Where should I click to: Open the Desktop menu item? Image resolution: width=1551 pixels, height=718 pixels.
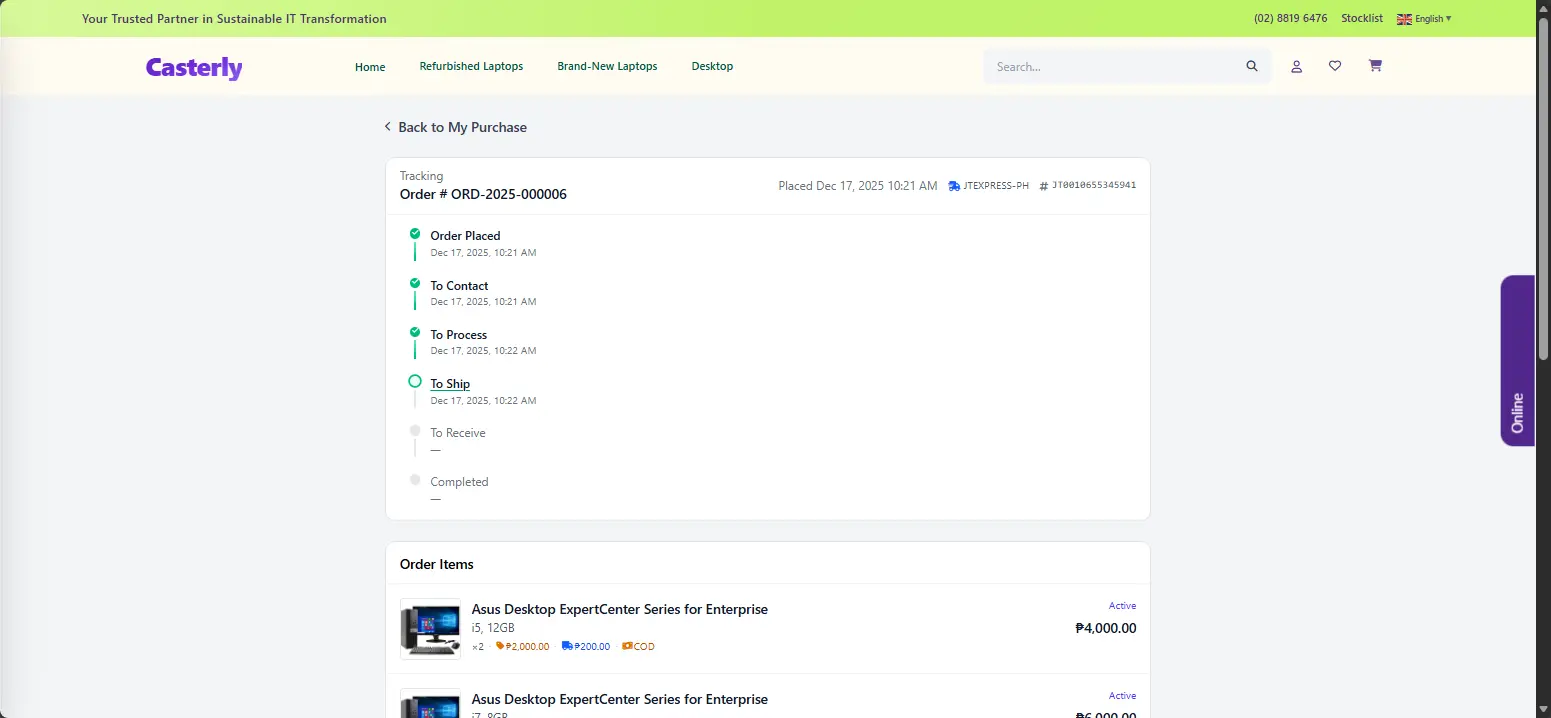(x=712, y=67)
